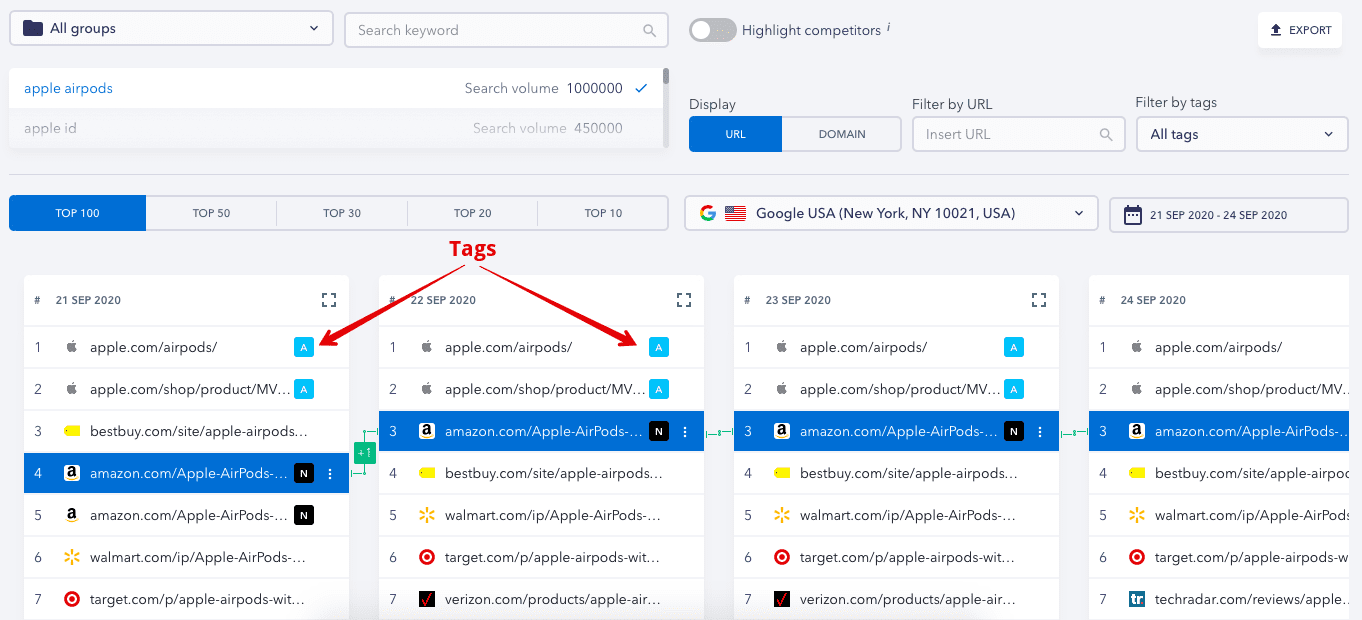Expand the 22 SEP 2020 column to fullscreen

pos(684,300)
